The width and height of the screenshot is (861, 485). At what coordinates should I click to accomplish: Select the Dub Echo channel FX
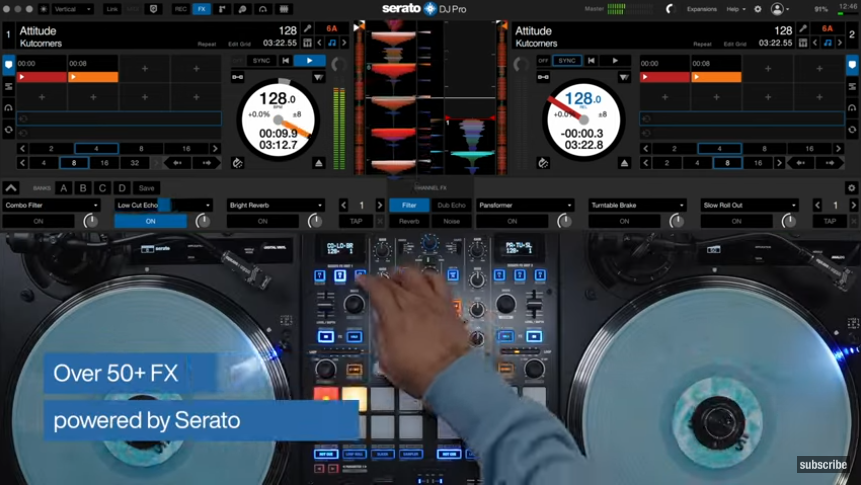pos(451,205)
